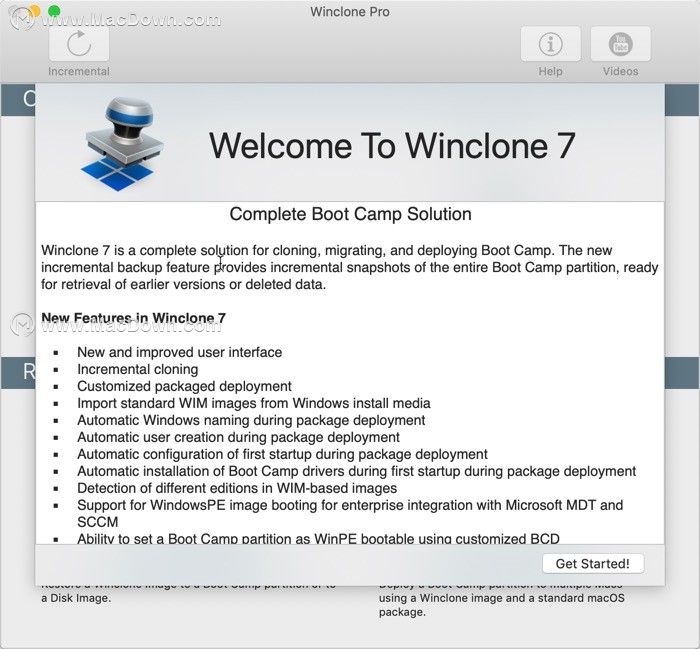Click 'New and improved user interface' item
This screenshot has height=649, width=700.
[179, 352]
